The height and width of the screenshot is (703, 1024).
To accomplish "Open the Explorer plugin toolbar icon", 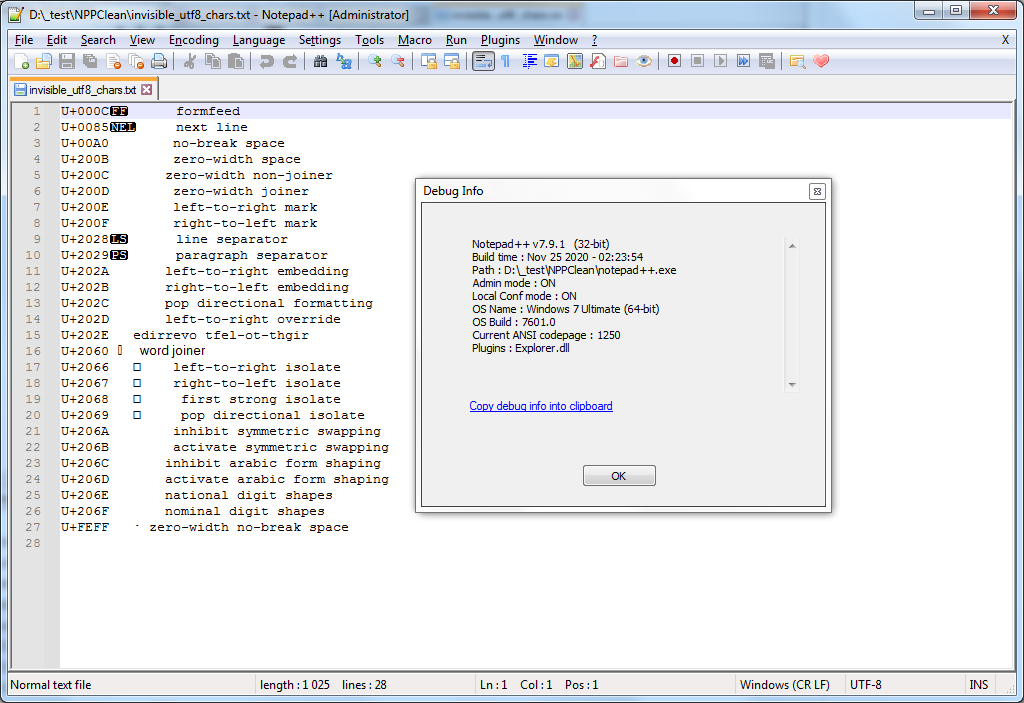I will coord(797,61).
